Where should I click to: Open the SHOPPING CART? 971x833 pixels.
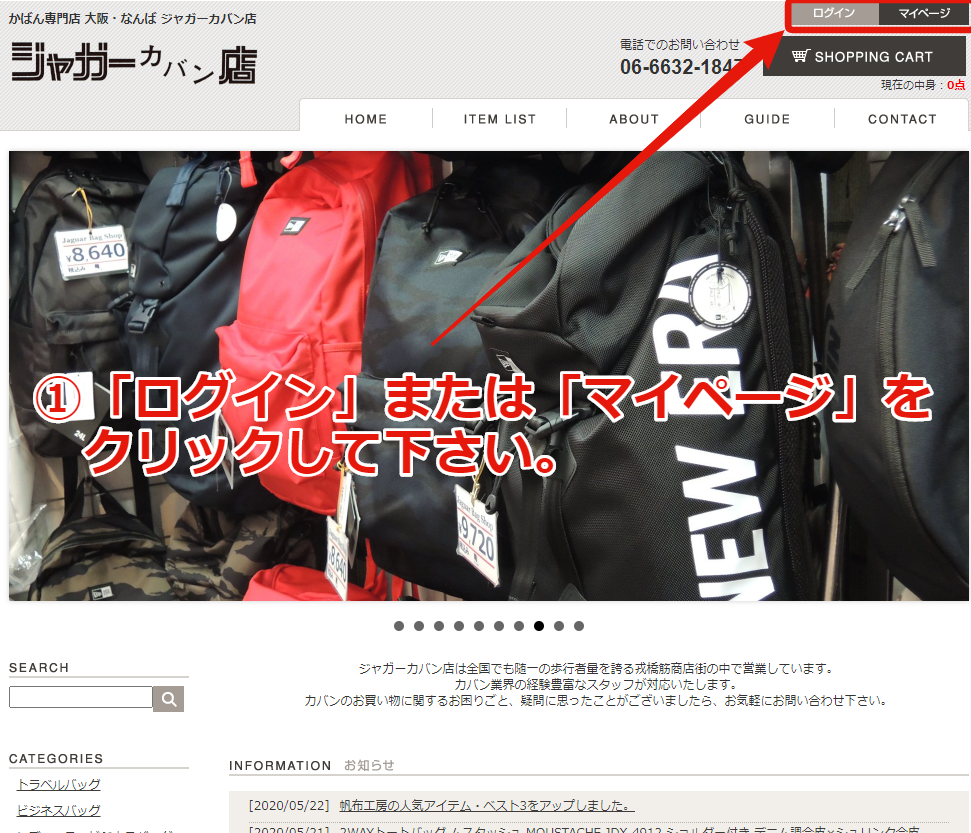coord(863,57)
